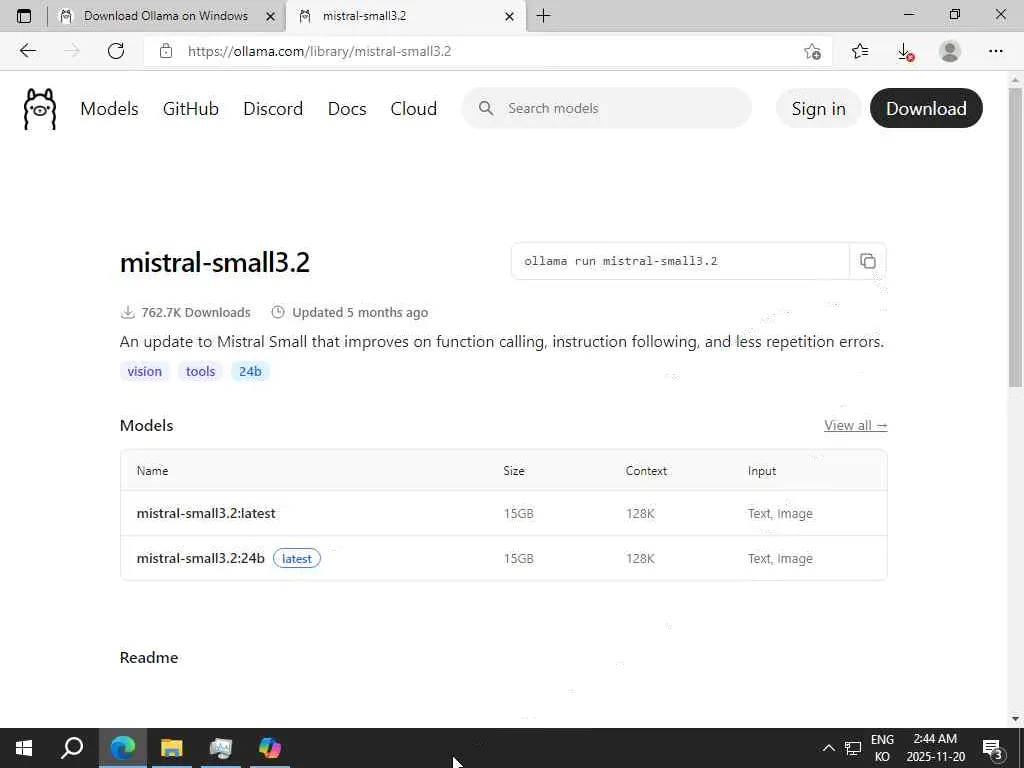This screenshot has height=768, width=1024.
Task: Click the address bar URL
Action: [x=319, y=51]
